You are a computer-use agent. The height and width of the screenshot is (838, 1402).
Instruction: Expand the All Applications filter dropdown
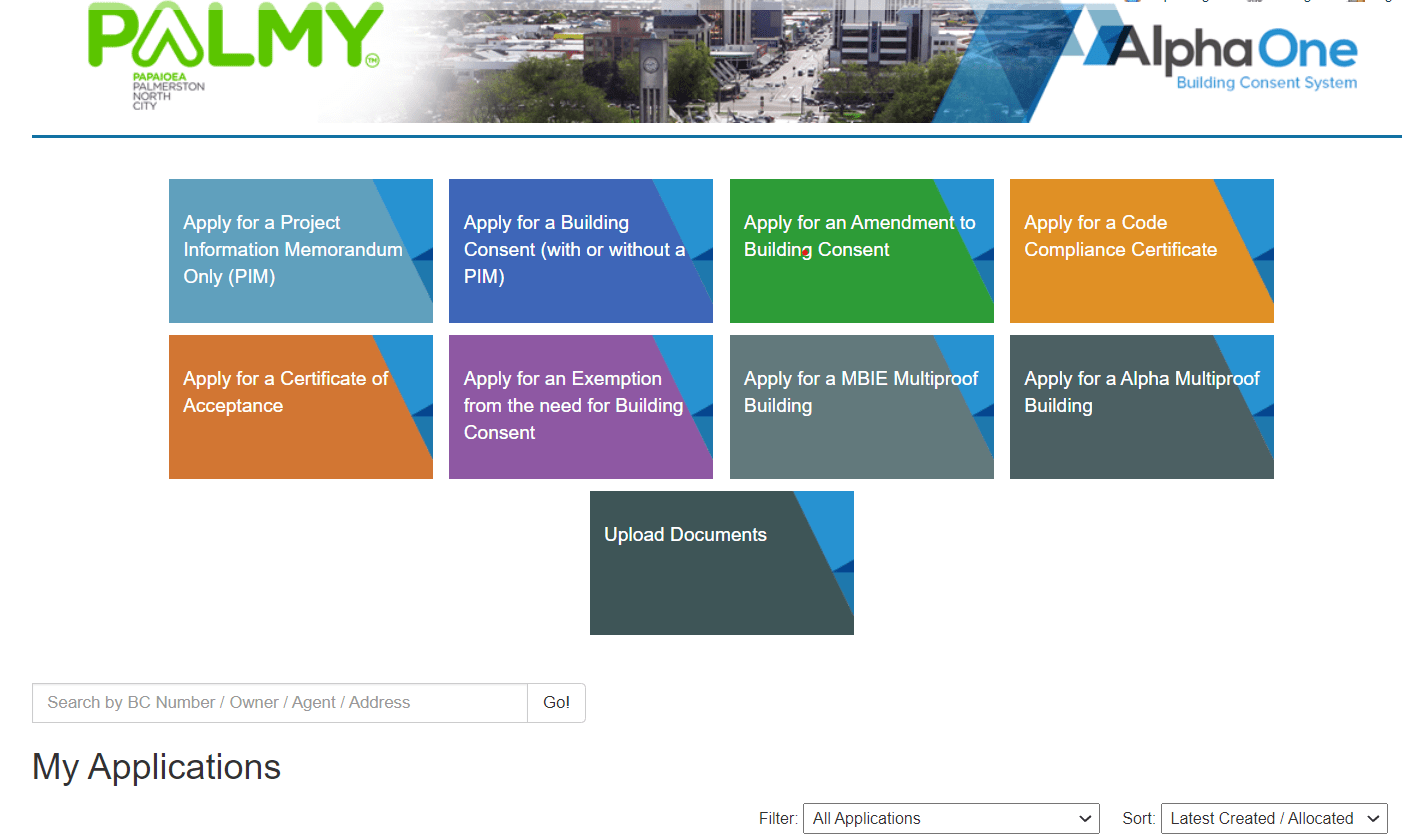(951, 818)
